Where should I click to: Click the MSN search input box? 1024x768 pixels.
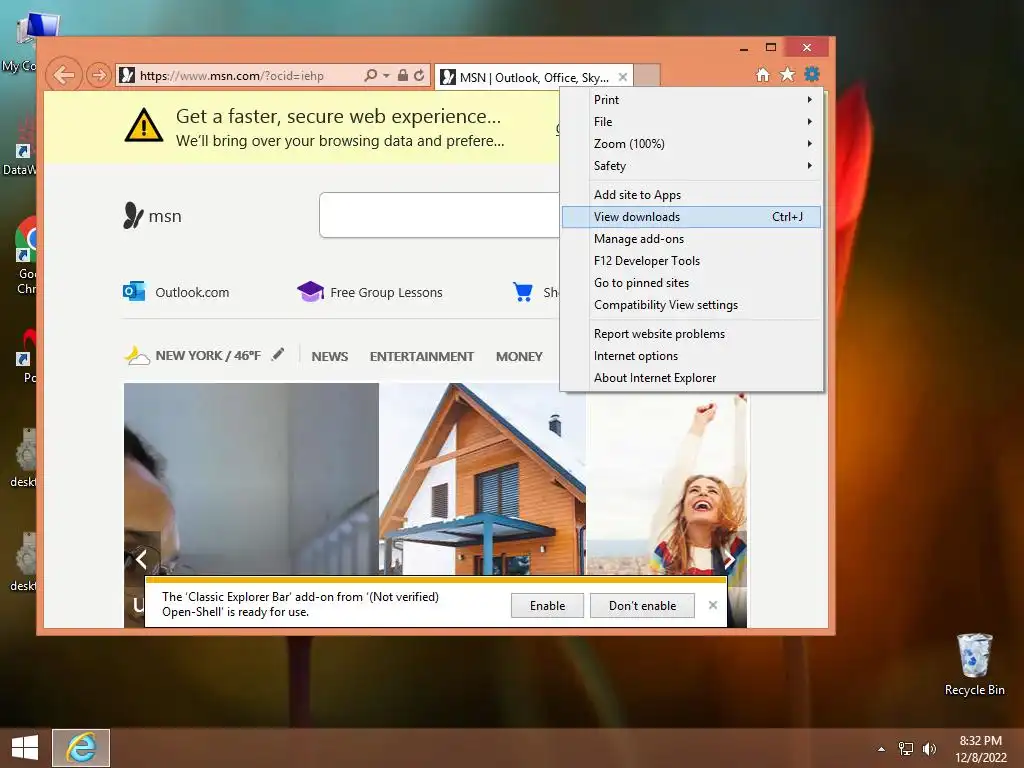[x=440, y=215]
